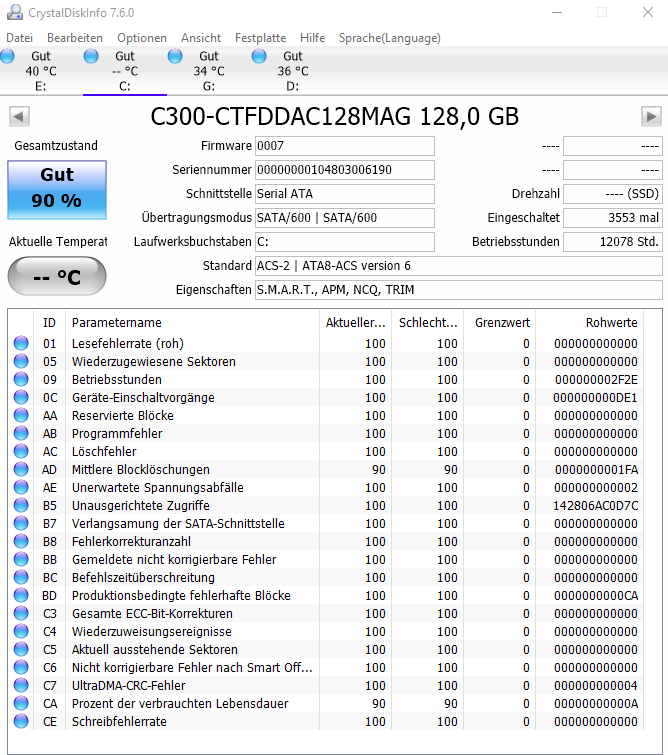The width and height of the screenshot is (668, 755).
Task: Click the Eingeschaltet field 3553 mal
Action: point(613,218)
